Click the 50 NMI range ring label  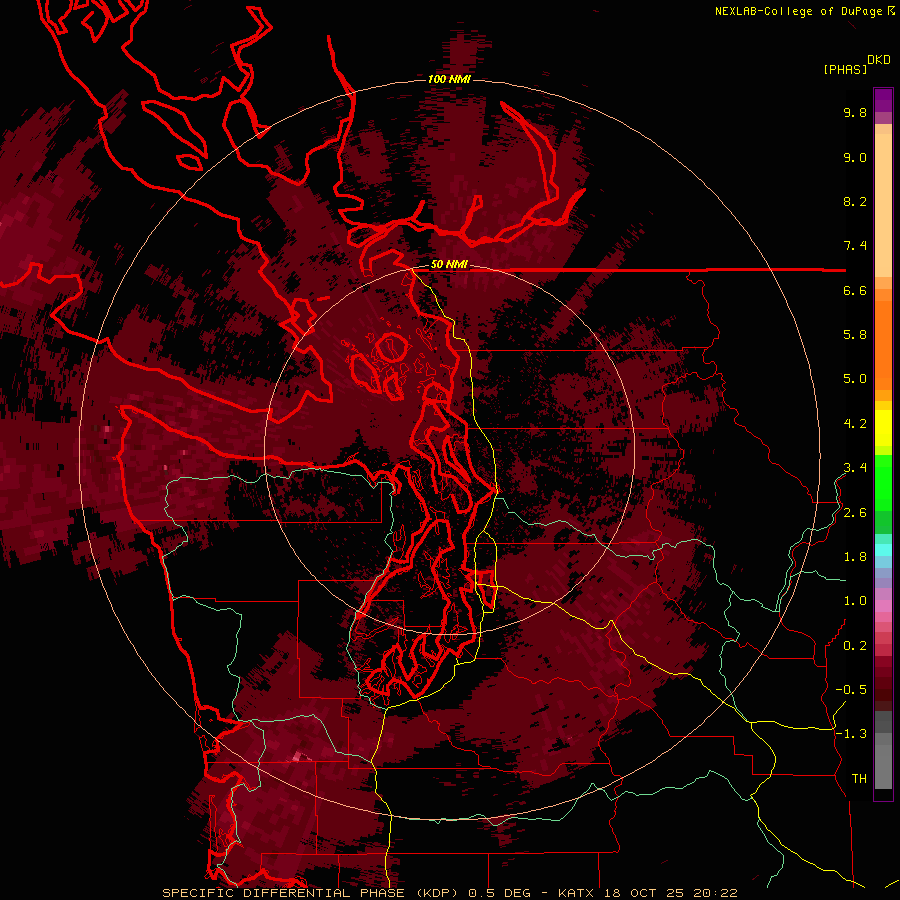coord(449,265)
